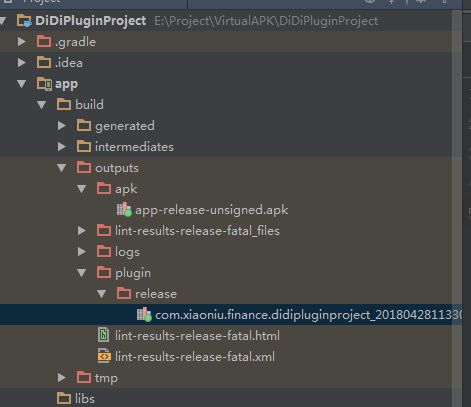Click the generated folder icon
The width and height of the screenshot is (471, 407).
tap(84, 126)
